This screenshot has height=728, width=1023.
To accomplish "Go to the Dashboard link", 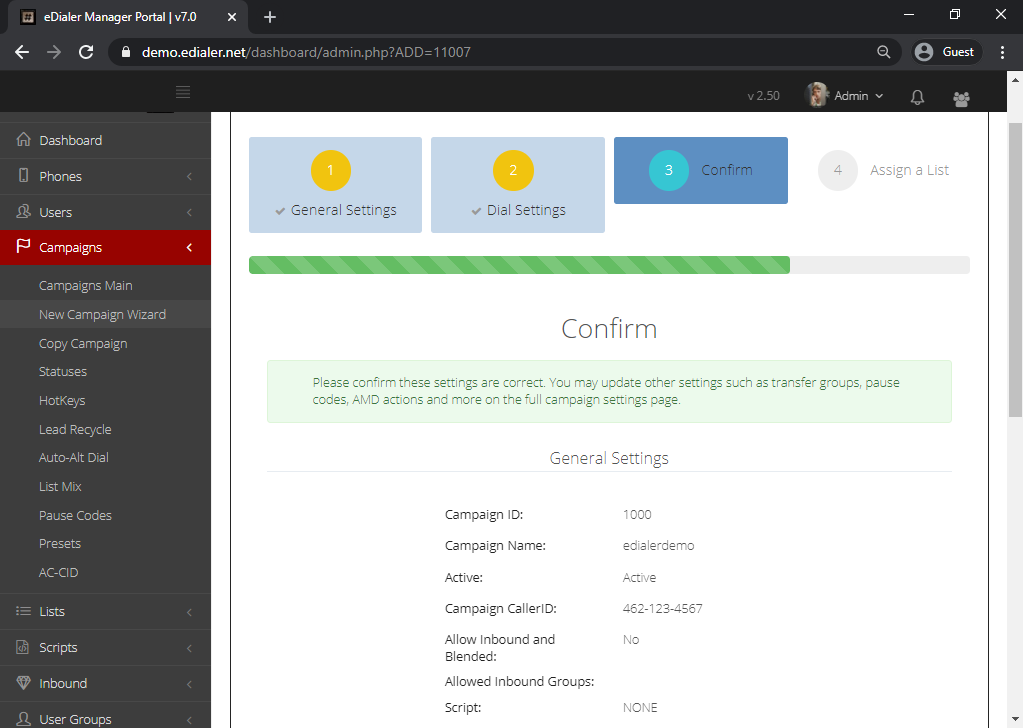I will (70, 140).
